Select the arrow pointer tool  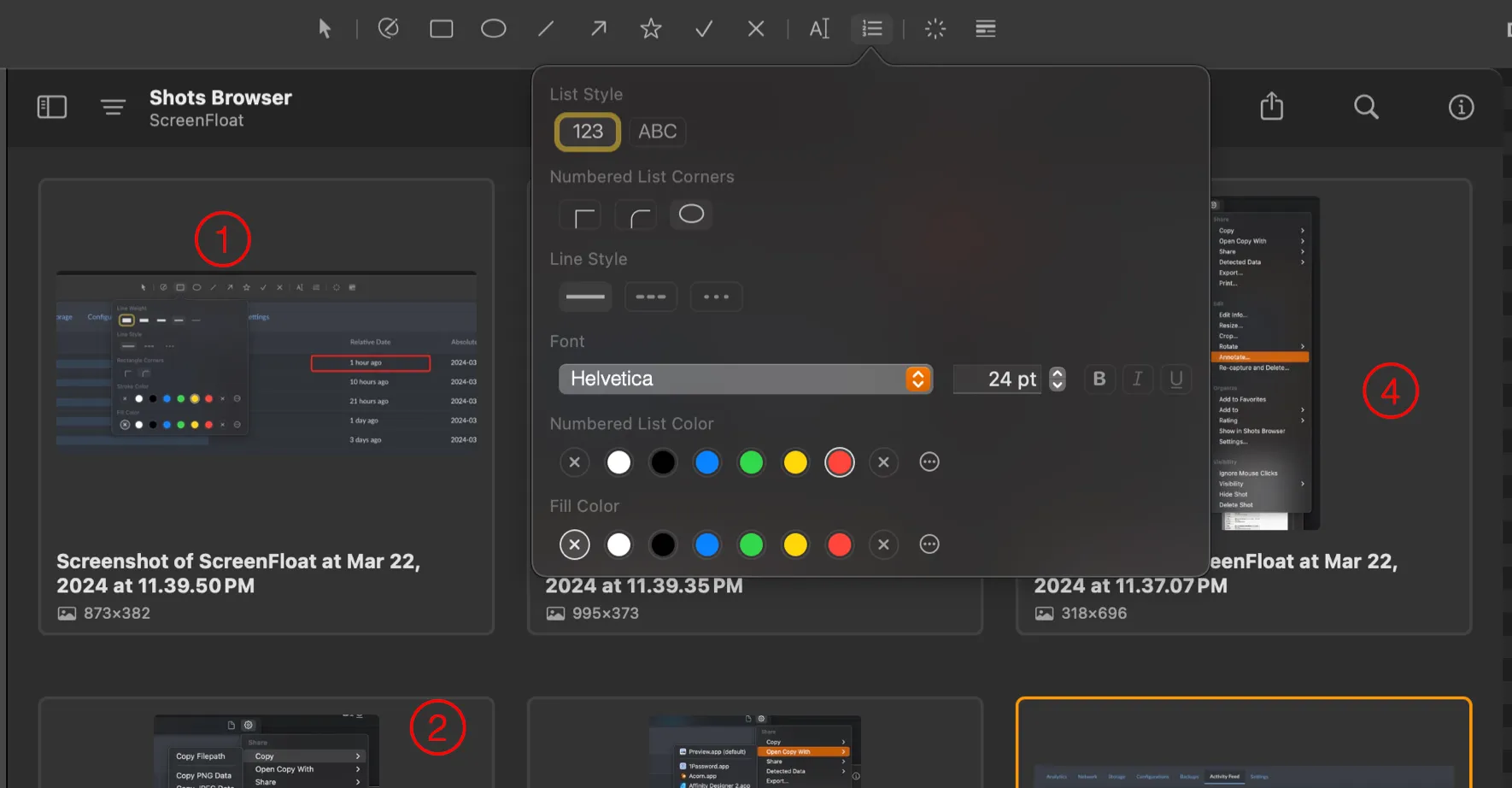[325, 28]
